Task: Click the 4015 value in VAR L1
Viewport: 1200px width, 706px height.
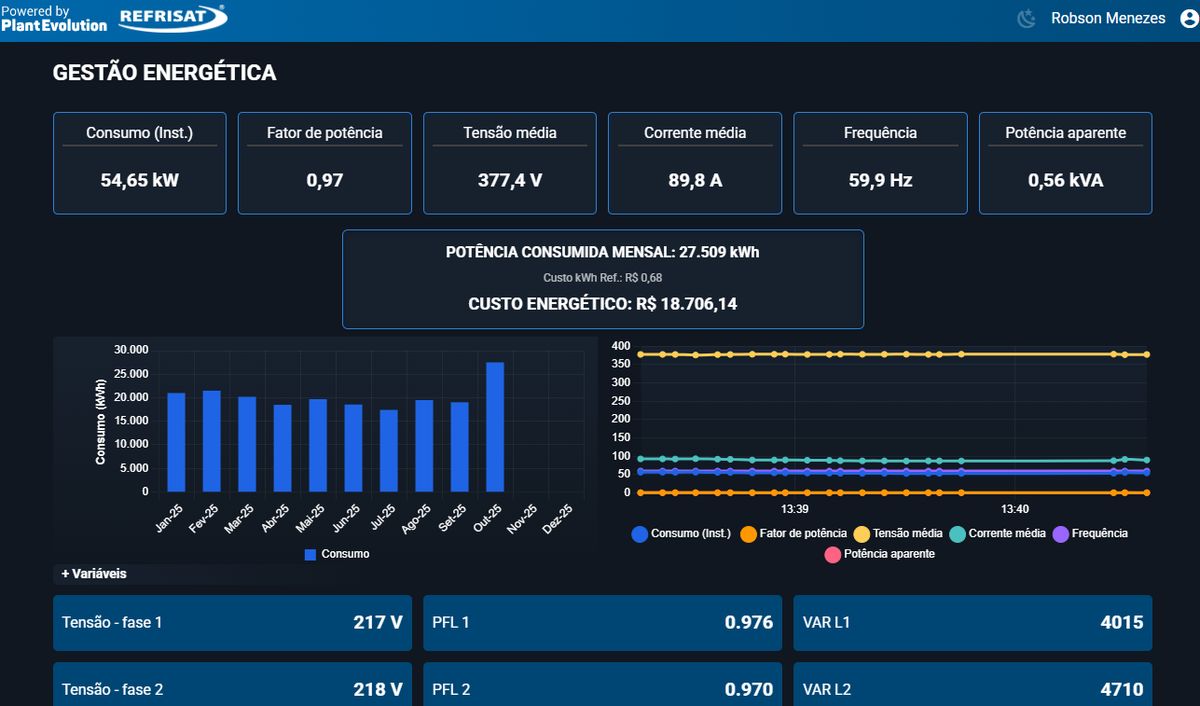Action: click(x=1122, y=623)
